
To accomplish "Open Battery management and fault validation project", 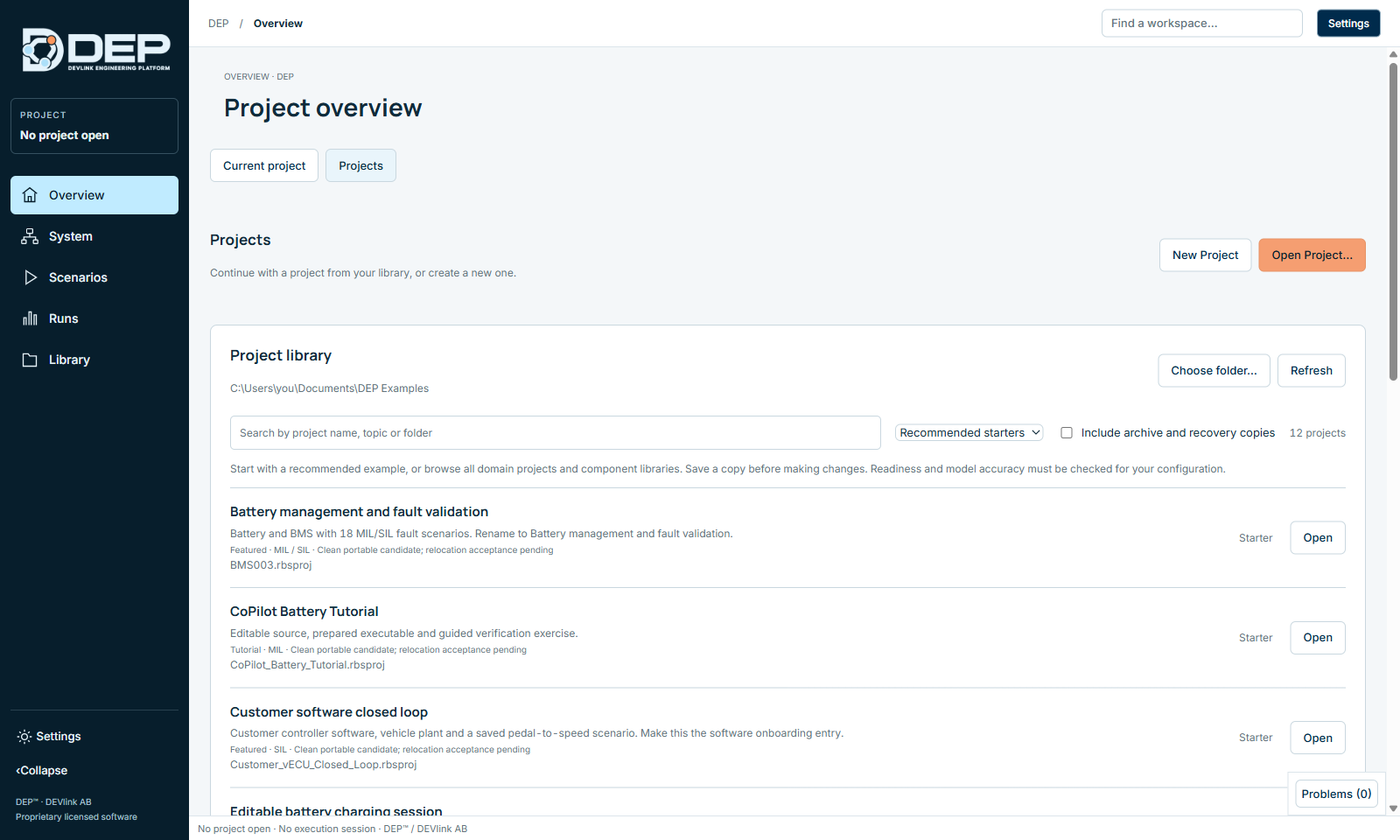I will click(1318, 537).
